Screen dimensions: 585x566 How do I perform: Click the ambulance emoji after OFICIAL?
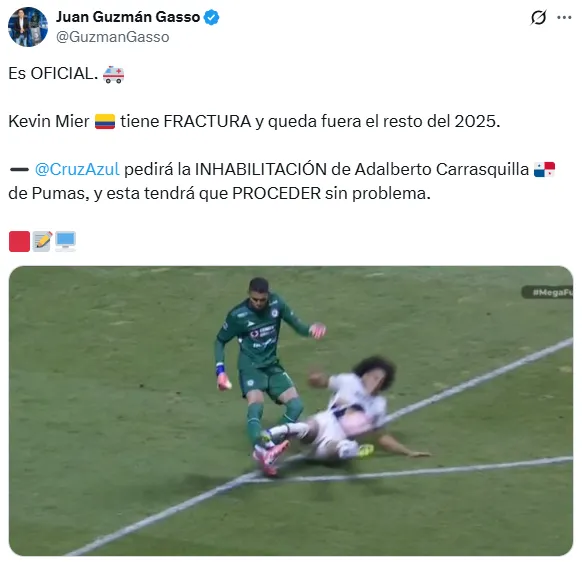point(113,74)
